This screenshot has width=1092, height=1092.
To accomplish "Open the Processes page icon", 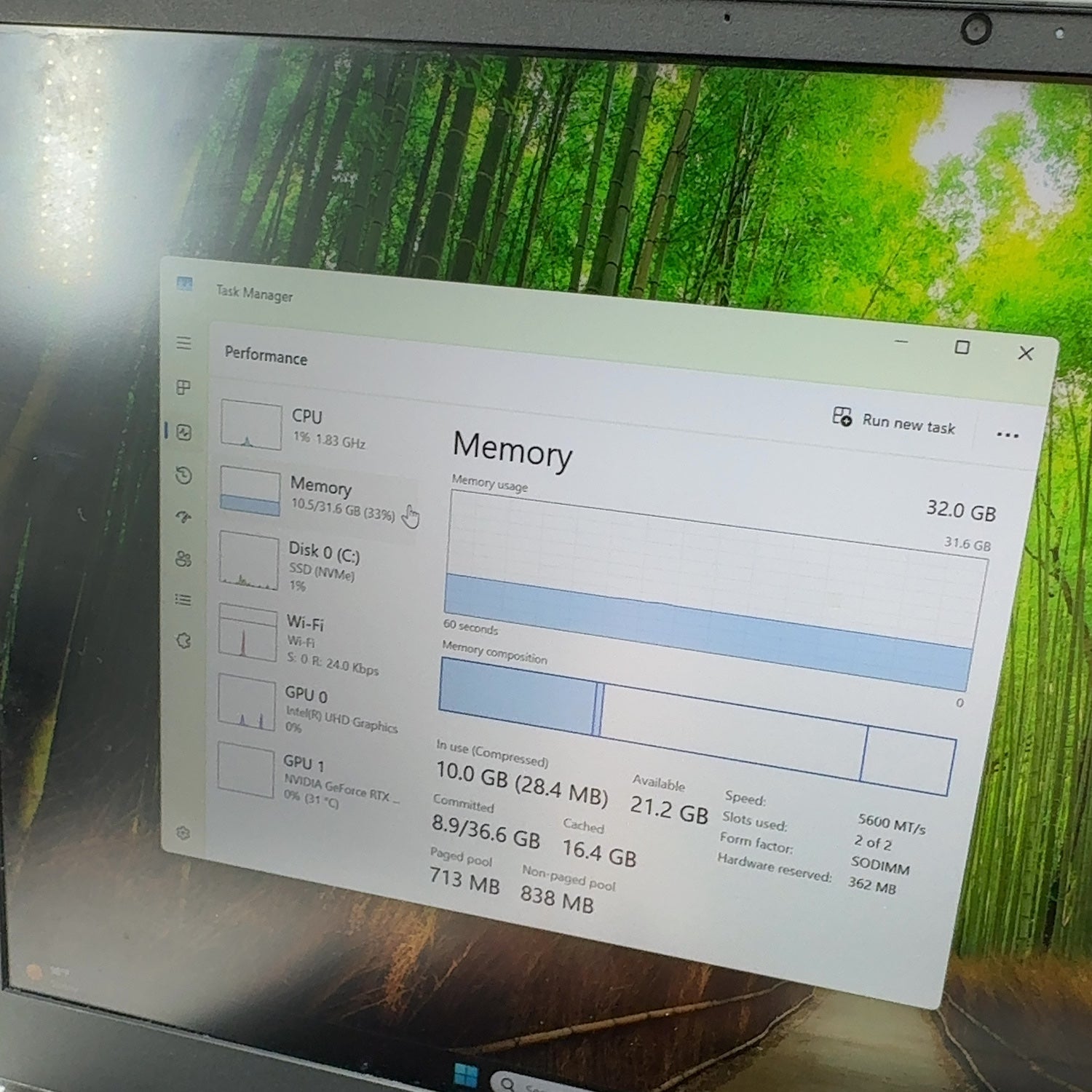I will tap(184, 387).
